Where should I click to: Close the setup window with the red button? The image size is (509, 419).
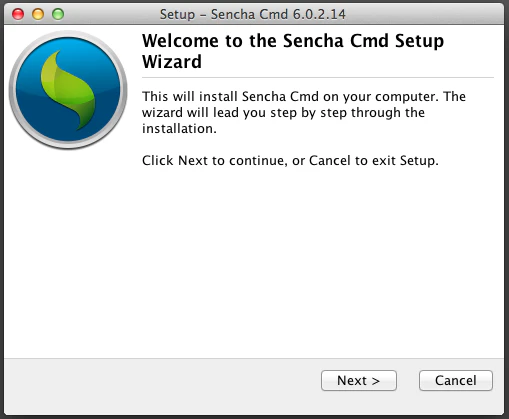pos(18,14)
